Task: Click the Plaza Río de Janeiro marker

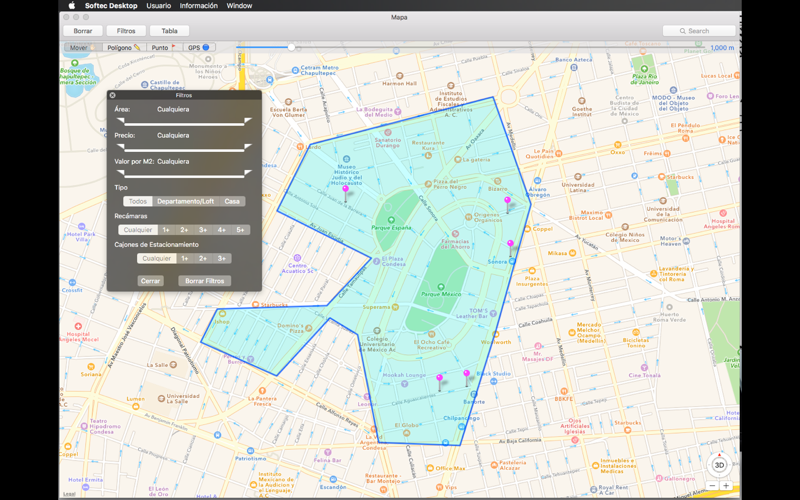Action: coord(644,68)
